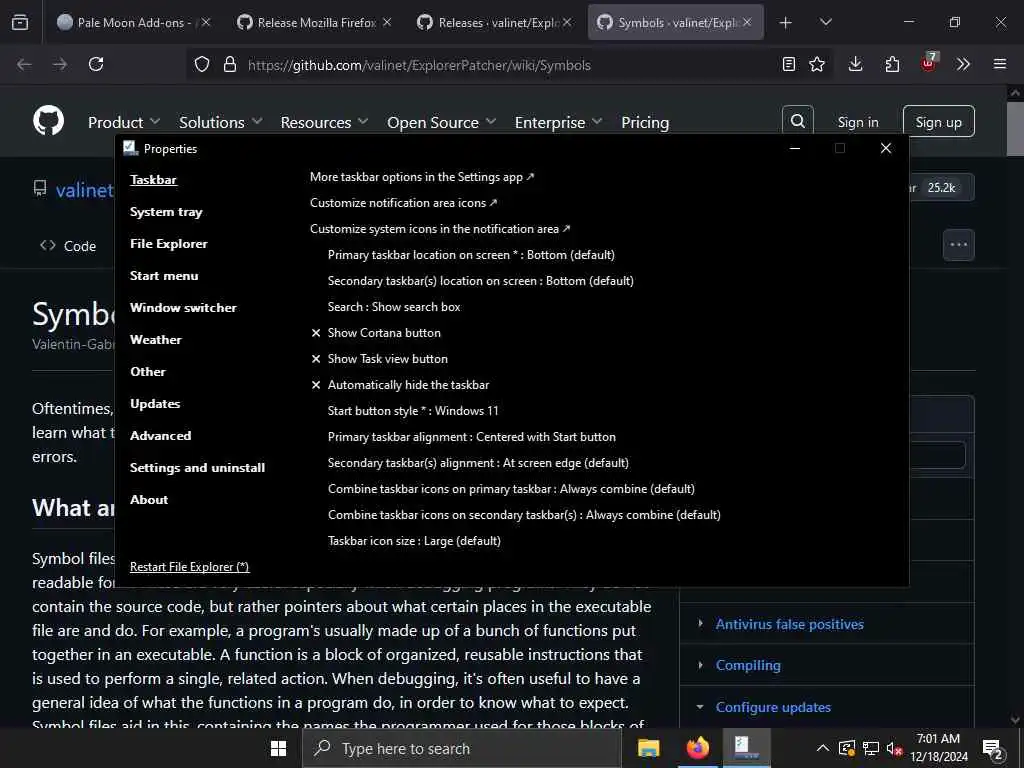The height and width of the screenshot is (768, 1024).
Task: Change Combine taskbar icons on primary taskbar
Action: 511,489
